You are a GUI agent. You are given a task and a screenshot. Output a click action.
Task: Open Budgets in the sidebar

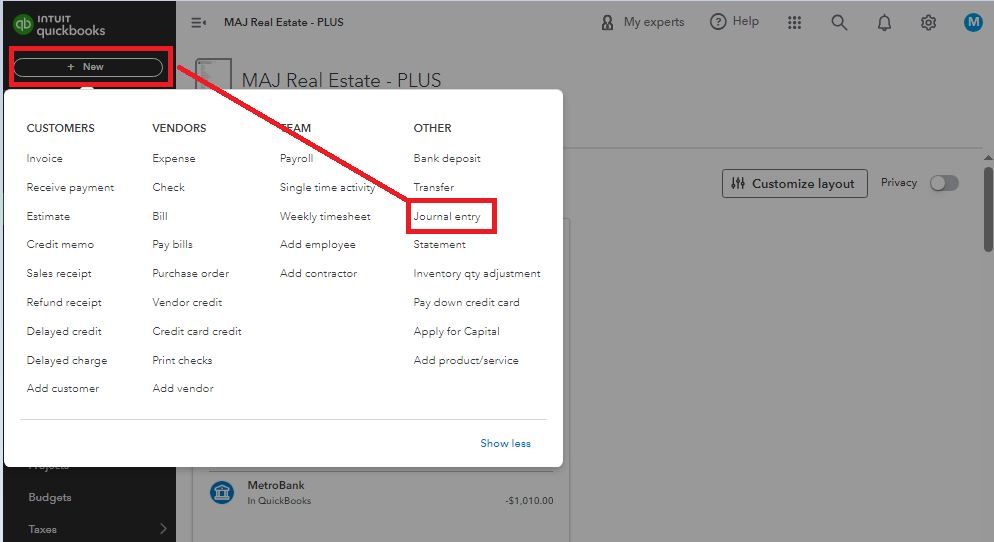pyautogui.click(x=50, y=498)
